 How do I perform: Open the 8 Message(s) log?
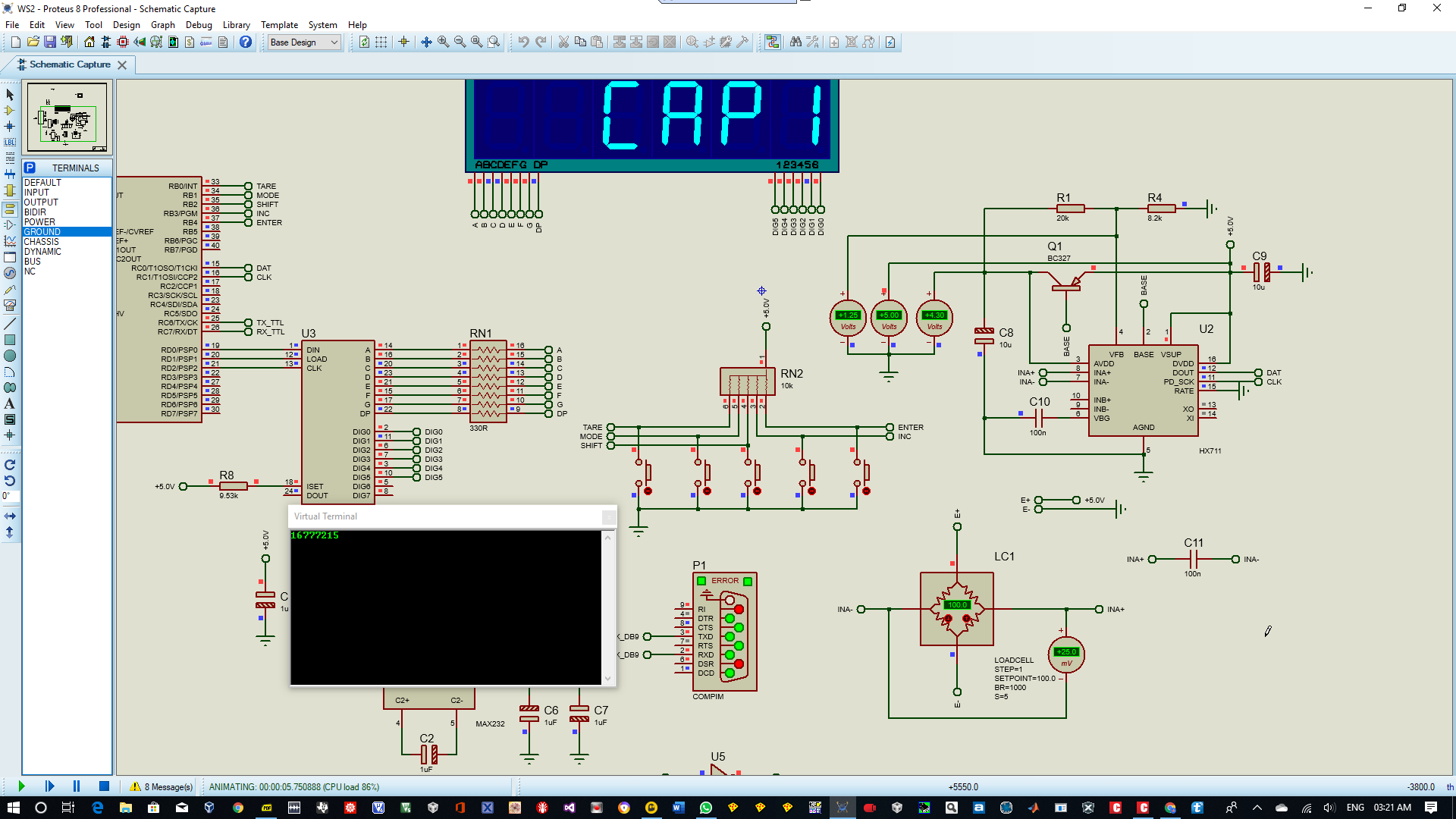point(162,786)
